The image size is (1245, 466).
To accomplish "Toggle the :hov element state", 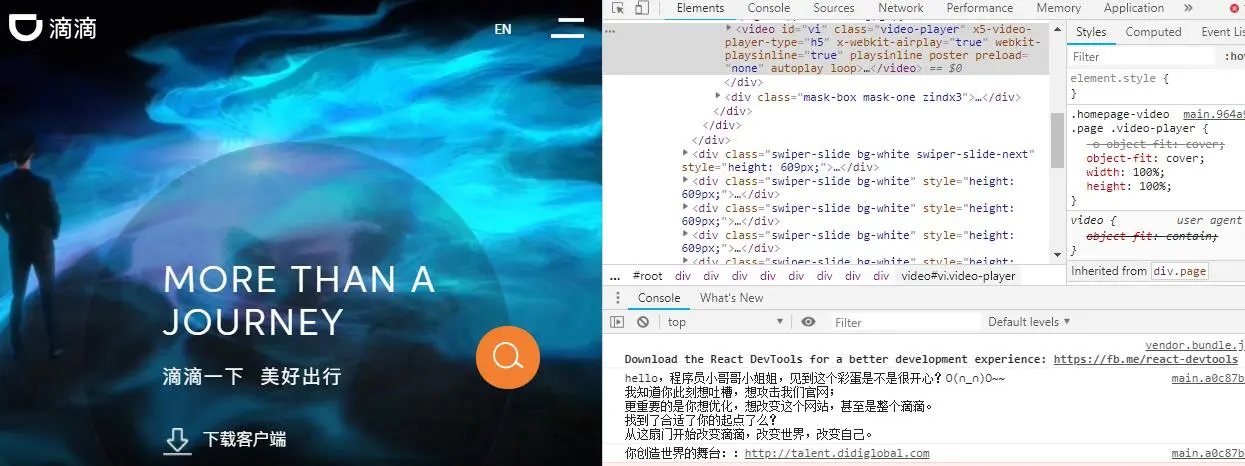I will (1236, 57).
